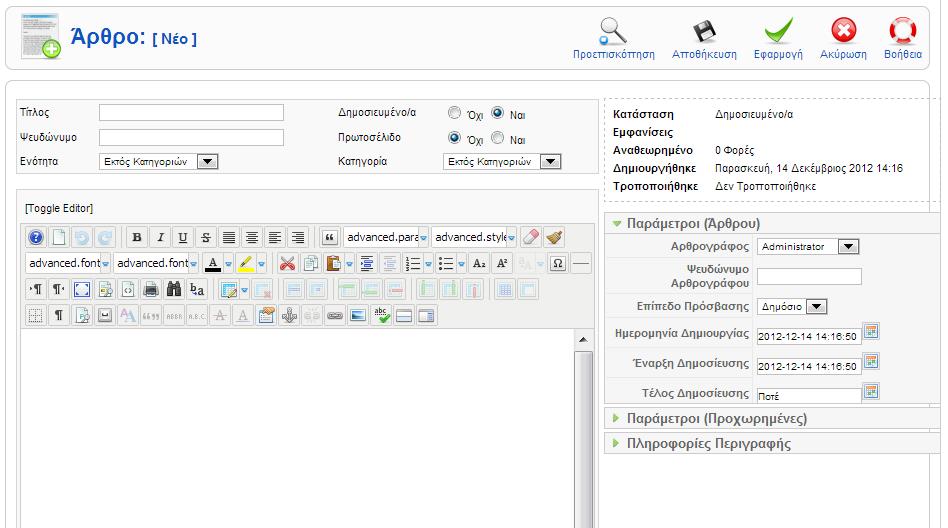Select Όχι for Πρωτοσέλιδο

pyautogui.click(x=454, y=137)
